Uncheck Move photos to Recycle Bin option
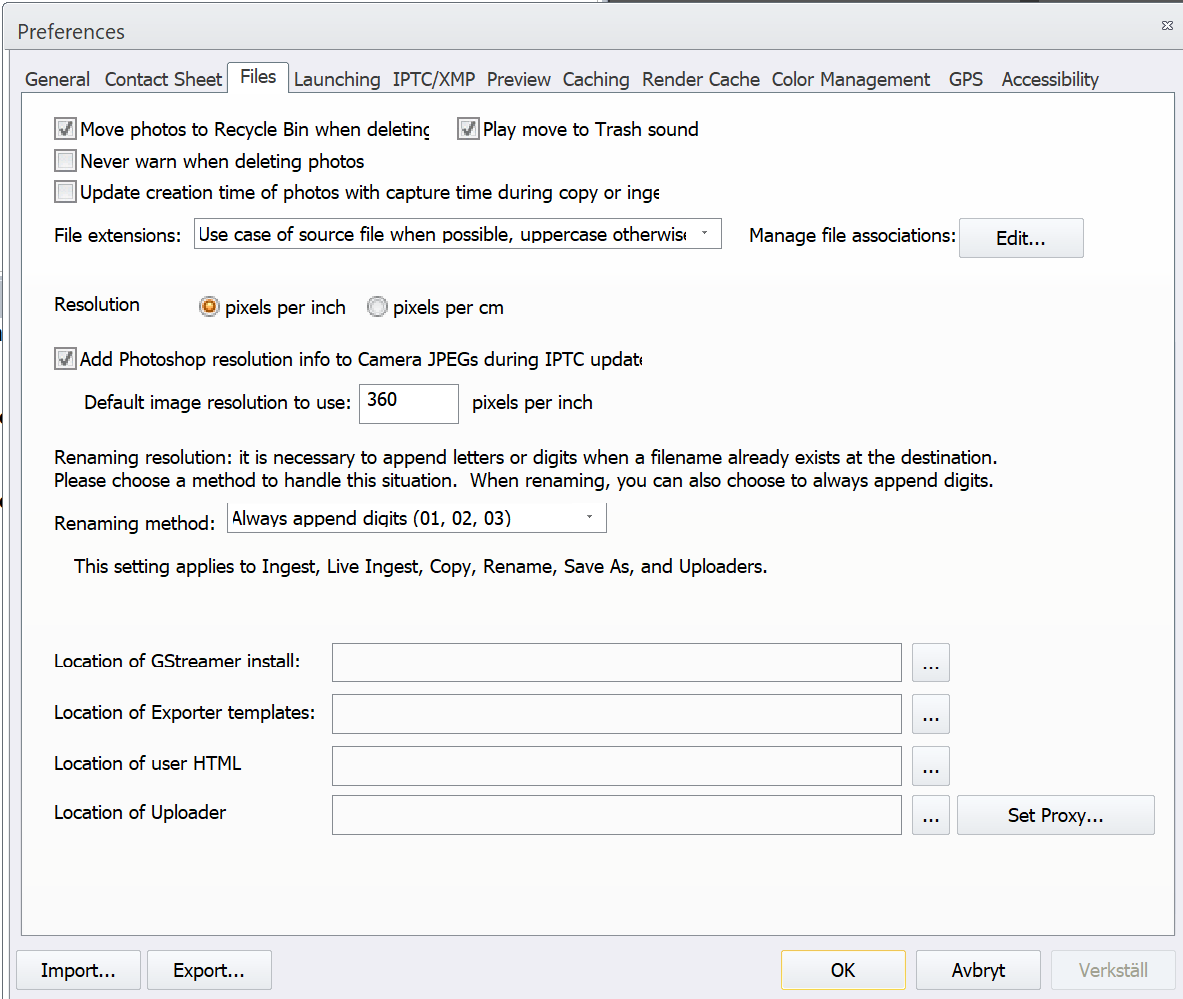Viewport: 1183px width, 999px height. point(66,129)
